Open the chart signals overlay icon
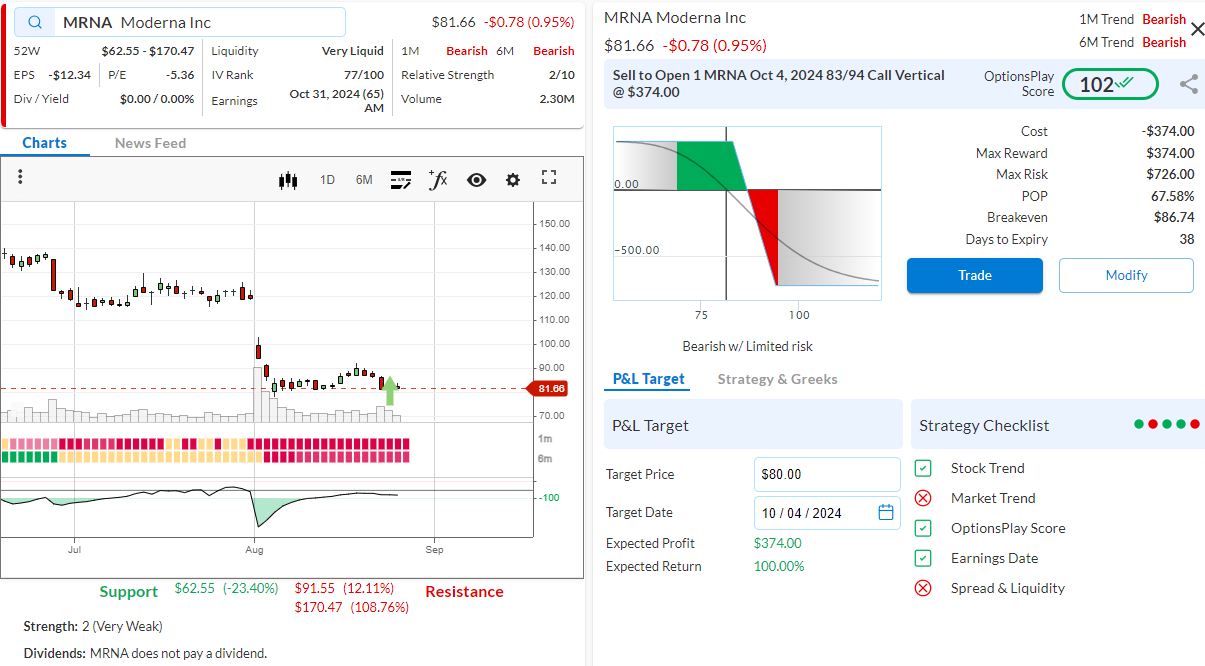 pyautogui.click(x=400, y=180)
